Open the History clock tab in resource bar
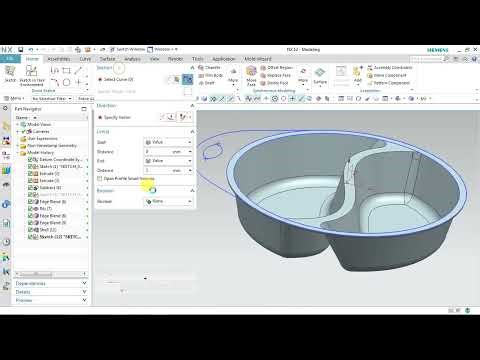 pos(6,242)
